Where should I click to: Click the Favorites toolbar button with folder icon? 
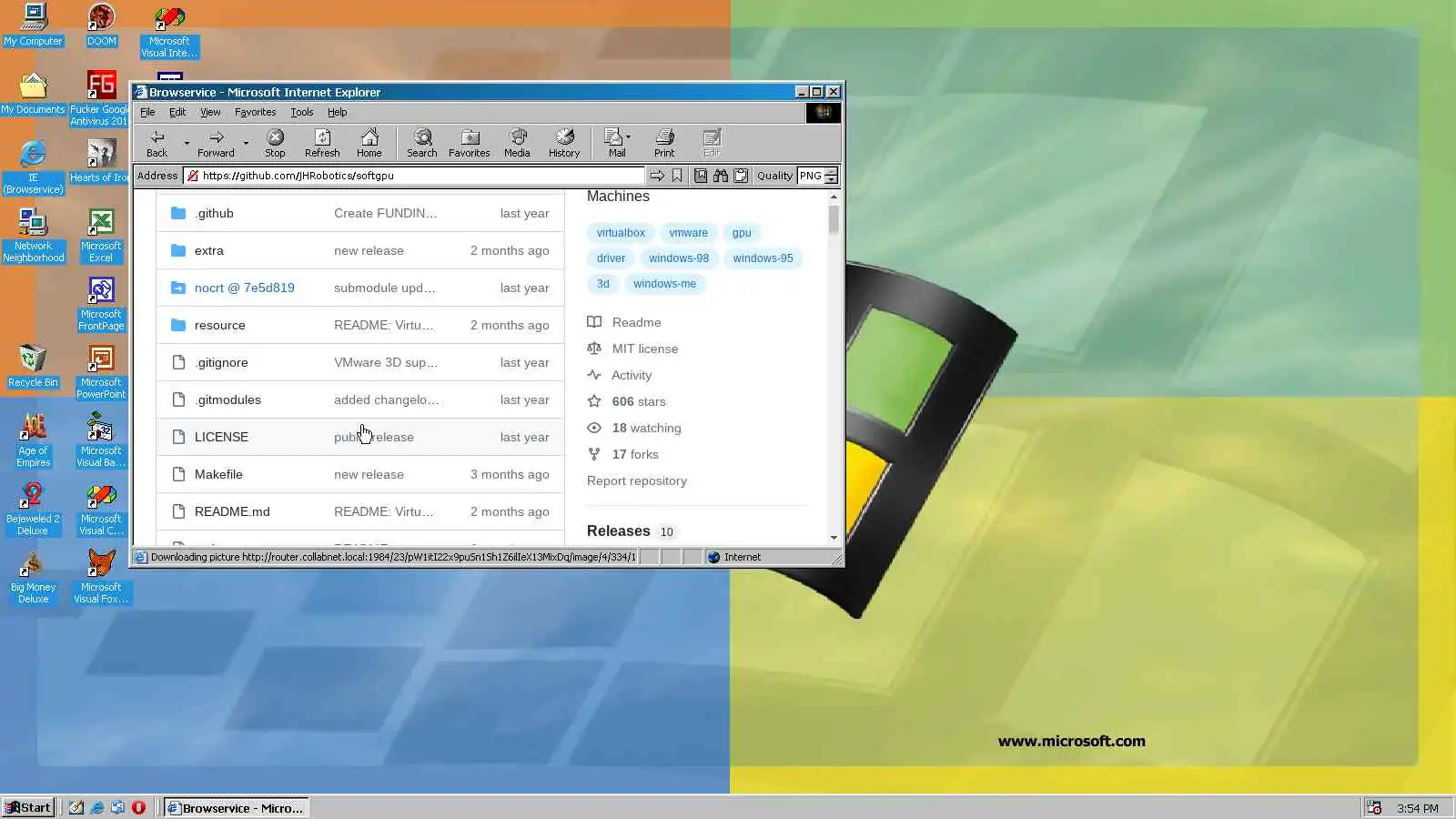point(470,143)
